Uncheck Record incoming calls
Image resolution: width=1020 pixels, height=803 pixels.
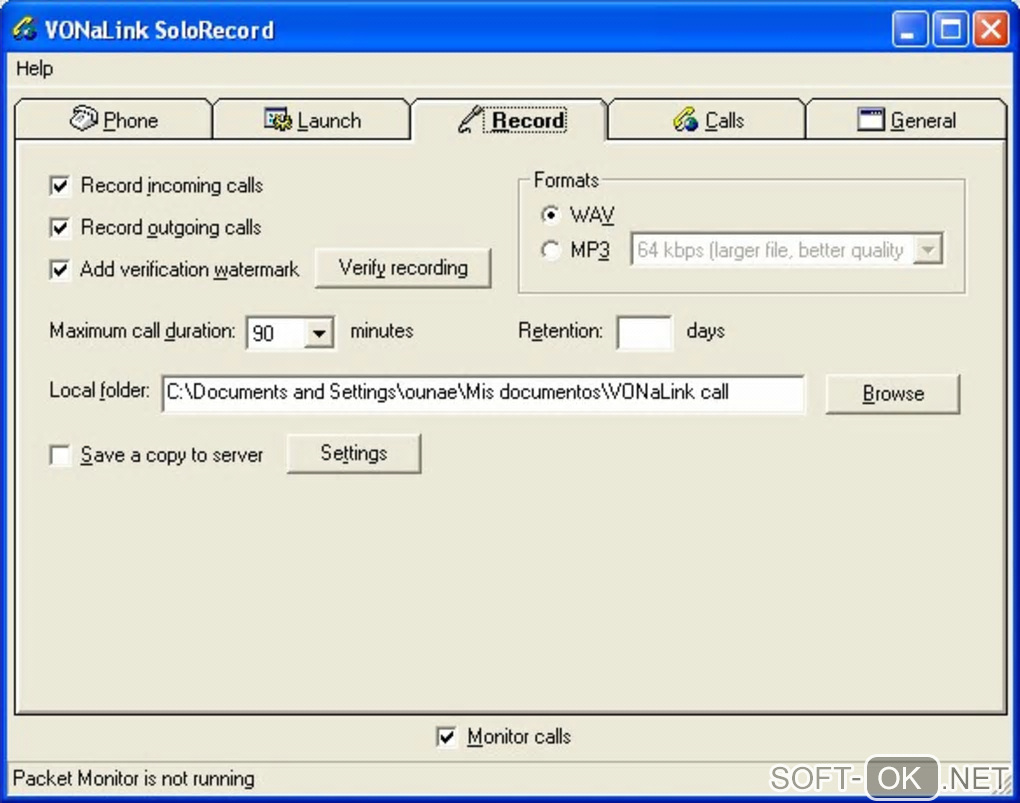(x=60, y=186)
